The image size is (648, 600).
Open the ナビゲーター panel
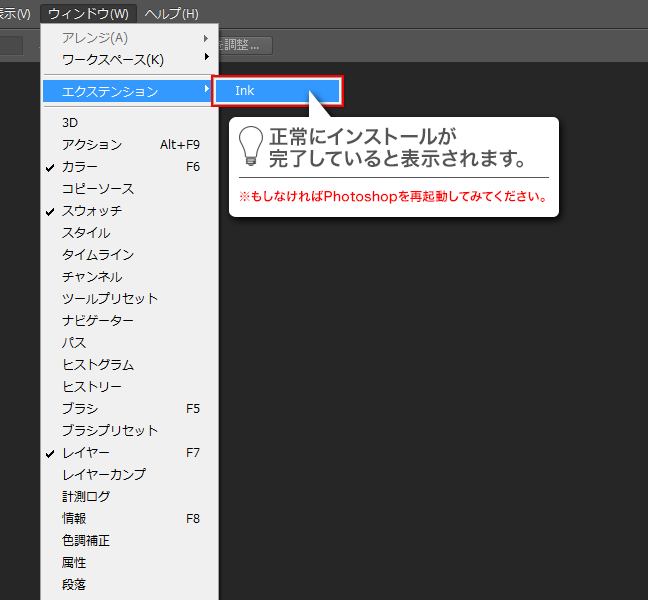98,321
